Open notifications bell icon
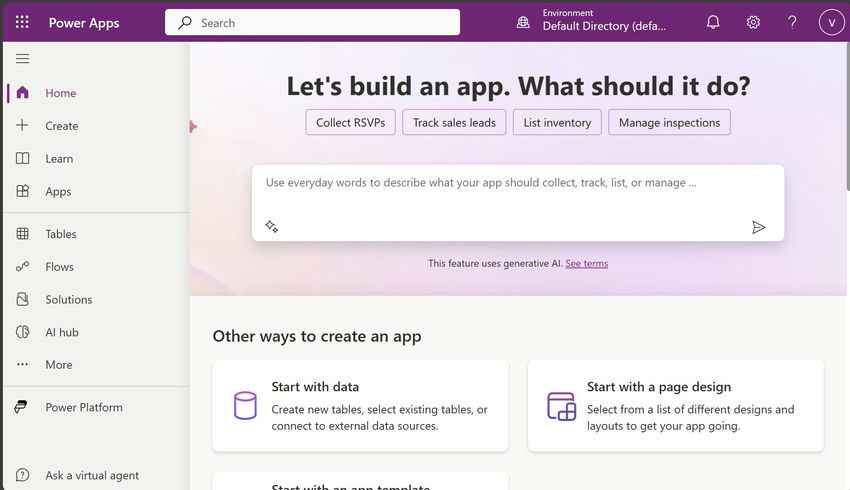This screenshot has width=850, height=490. pyautogui.click(x=713, y=22)
